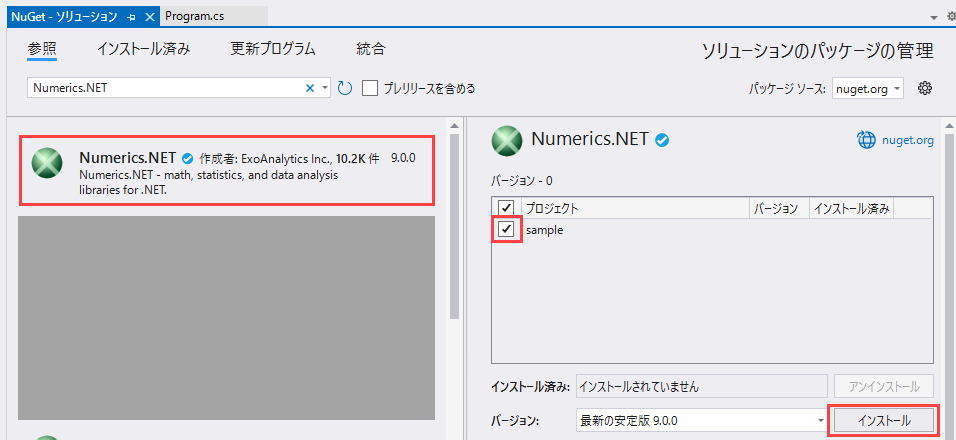
Task: Click ソリューションのパッケージの管理 heading
Action: [x=818, y=52]
